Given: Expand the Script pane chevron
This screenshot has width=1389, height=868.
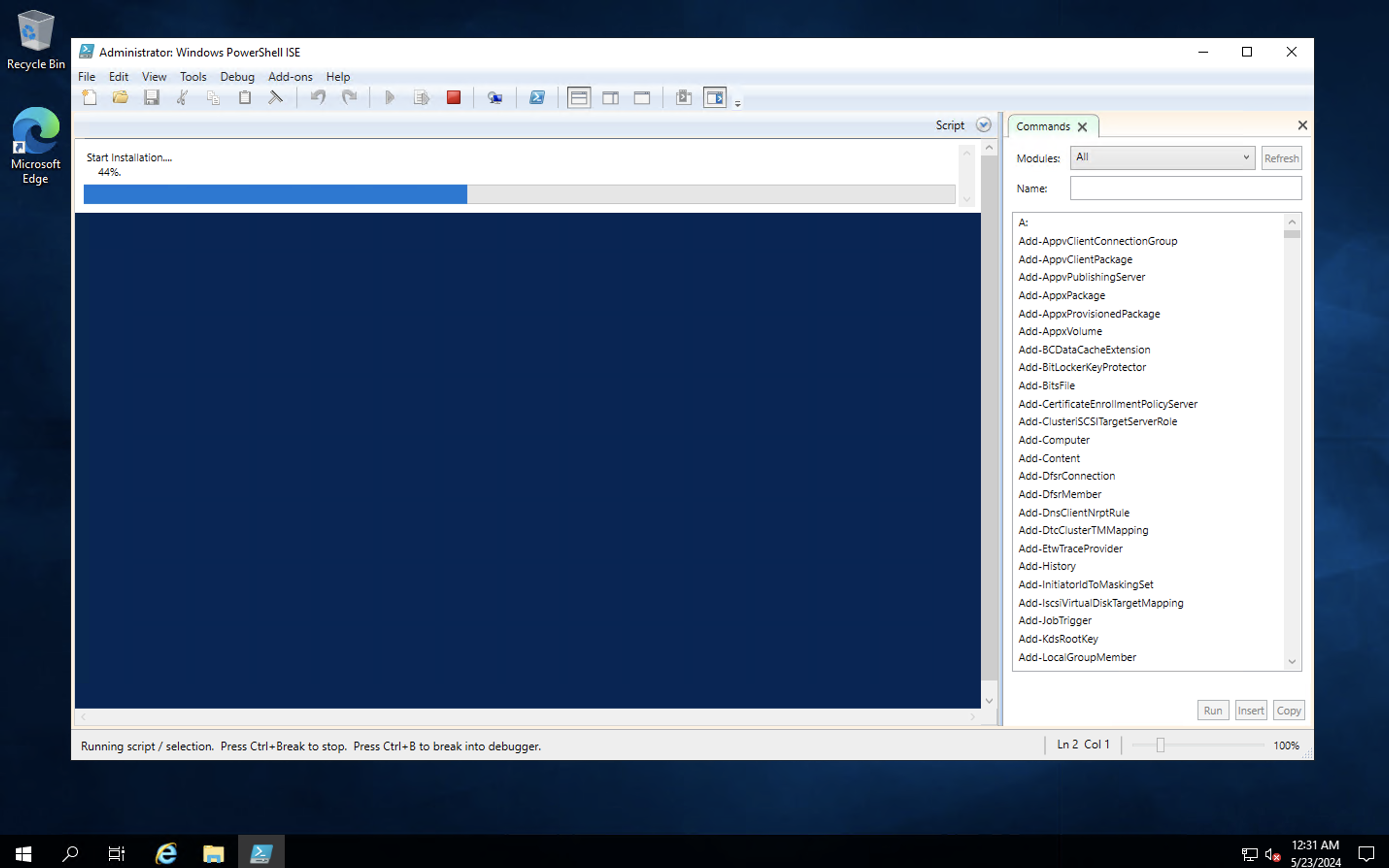Looking at the screenshot, I should click(x=983, y=125).
